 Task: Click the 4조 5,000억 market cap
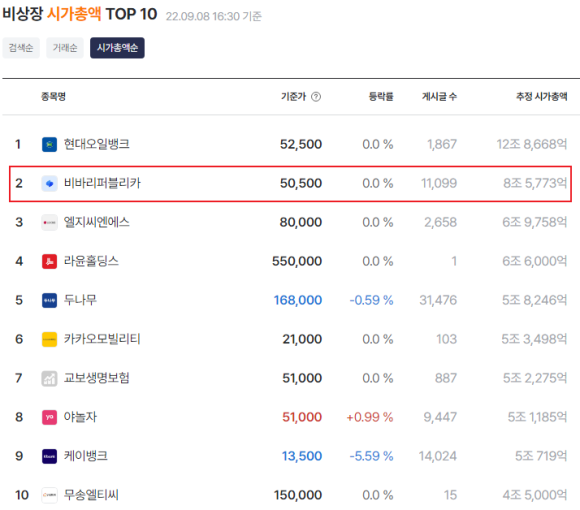[x=535, y=495]
